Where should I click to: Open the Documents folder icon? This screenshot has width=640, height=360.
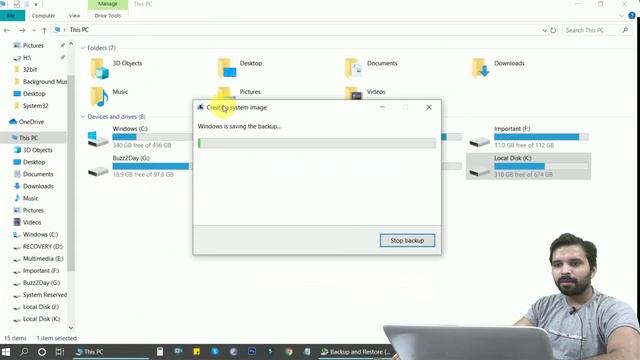tap(353, 68)
